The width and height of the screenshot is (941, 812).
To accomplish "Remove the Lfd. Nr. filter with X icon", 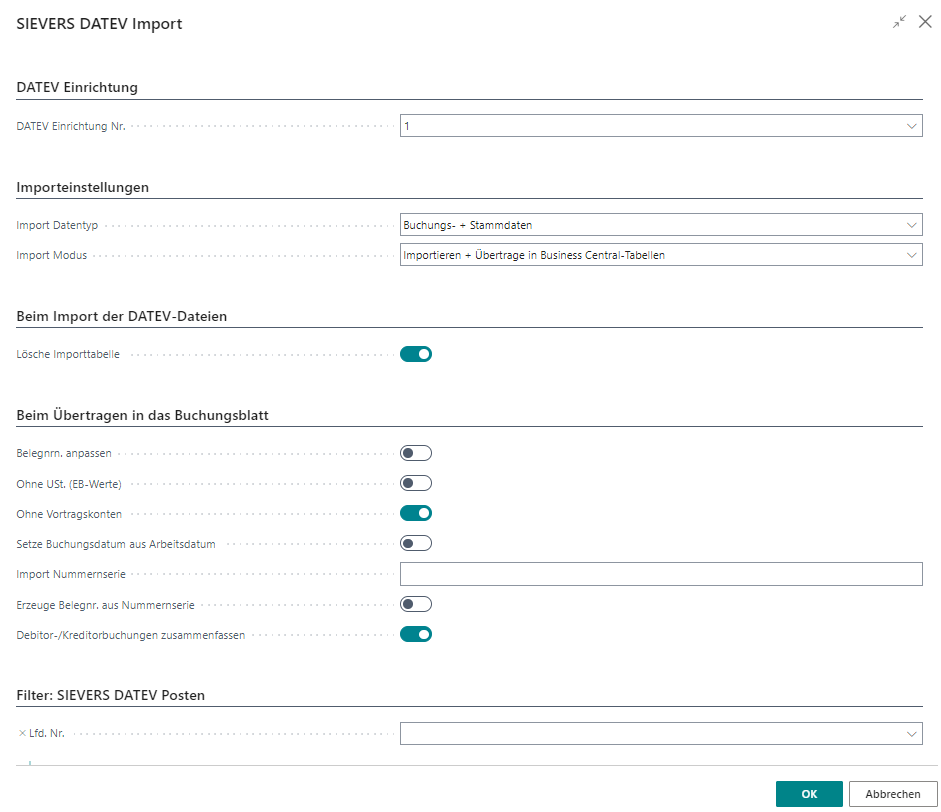I will tap(23, 734).
